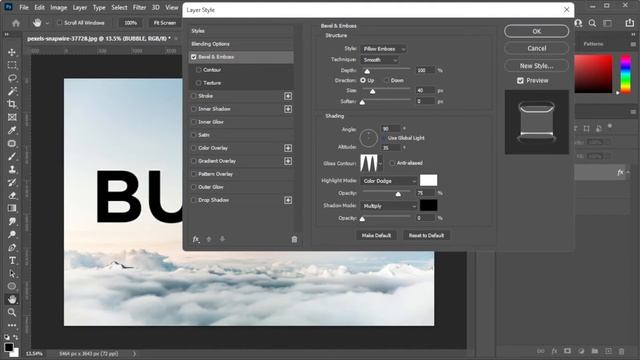
Task: Add another Stroke effect plus icon
Action: pos(288,96)
